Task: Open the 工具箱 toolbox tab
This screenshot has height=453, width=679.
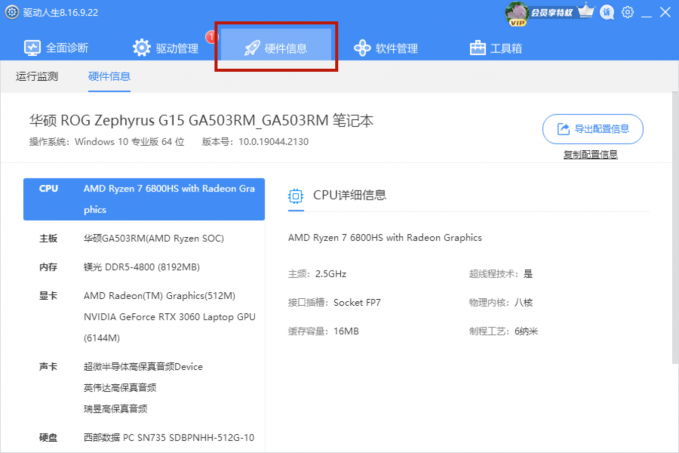Action: tap(496, 48)
